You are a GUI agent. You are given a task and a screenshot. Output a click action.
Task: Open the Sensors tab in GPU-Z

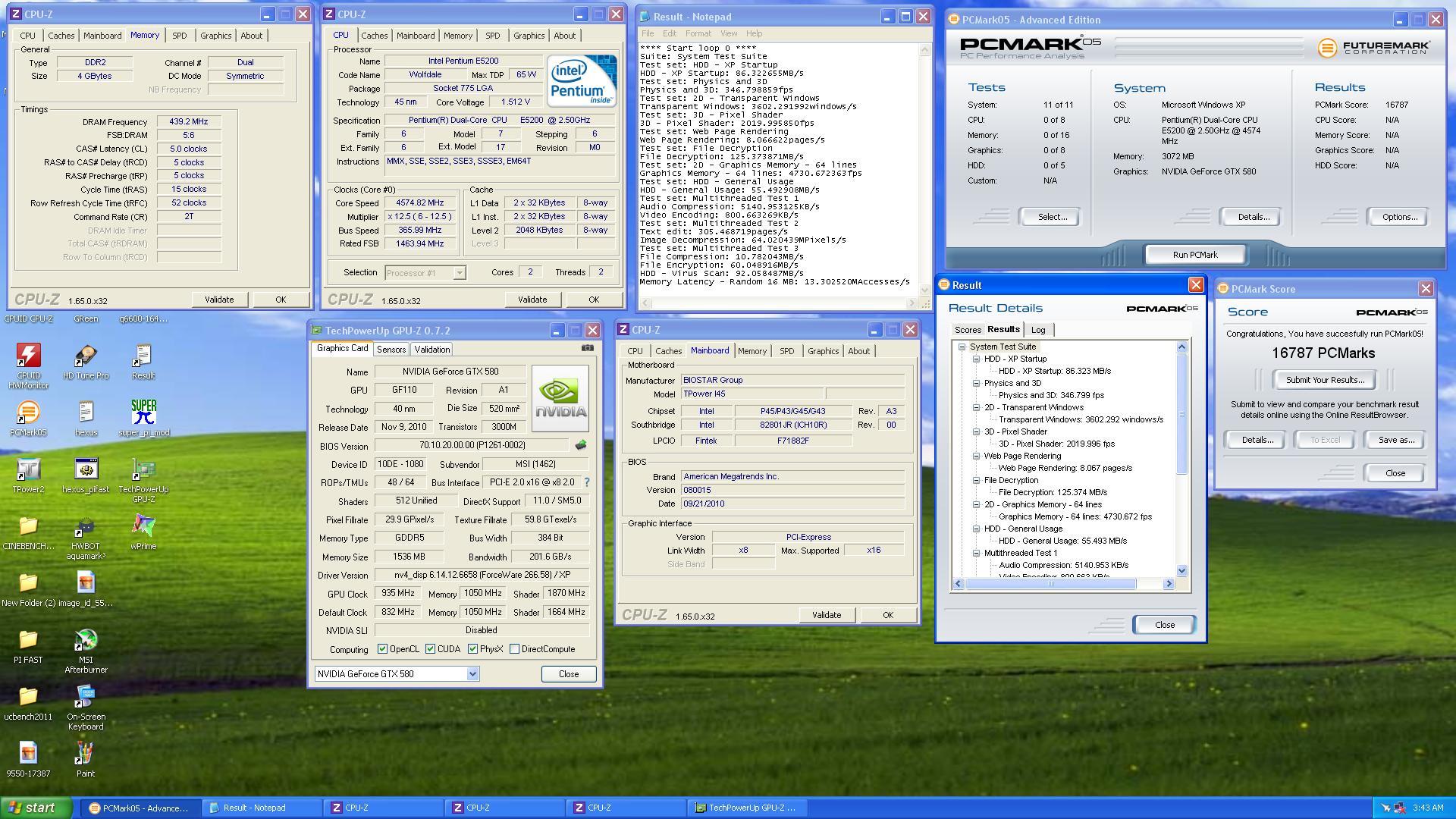[391, 350]
